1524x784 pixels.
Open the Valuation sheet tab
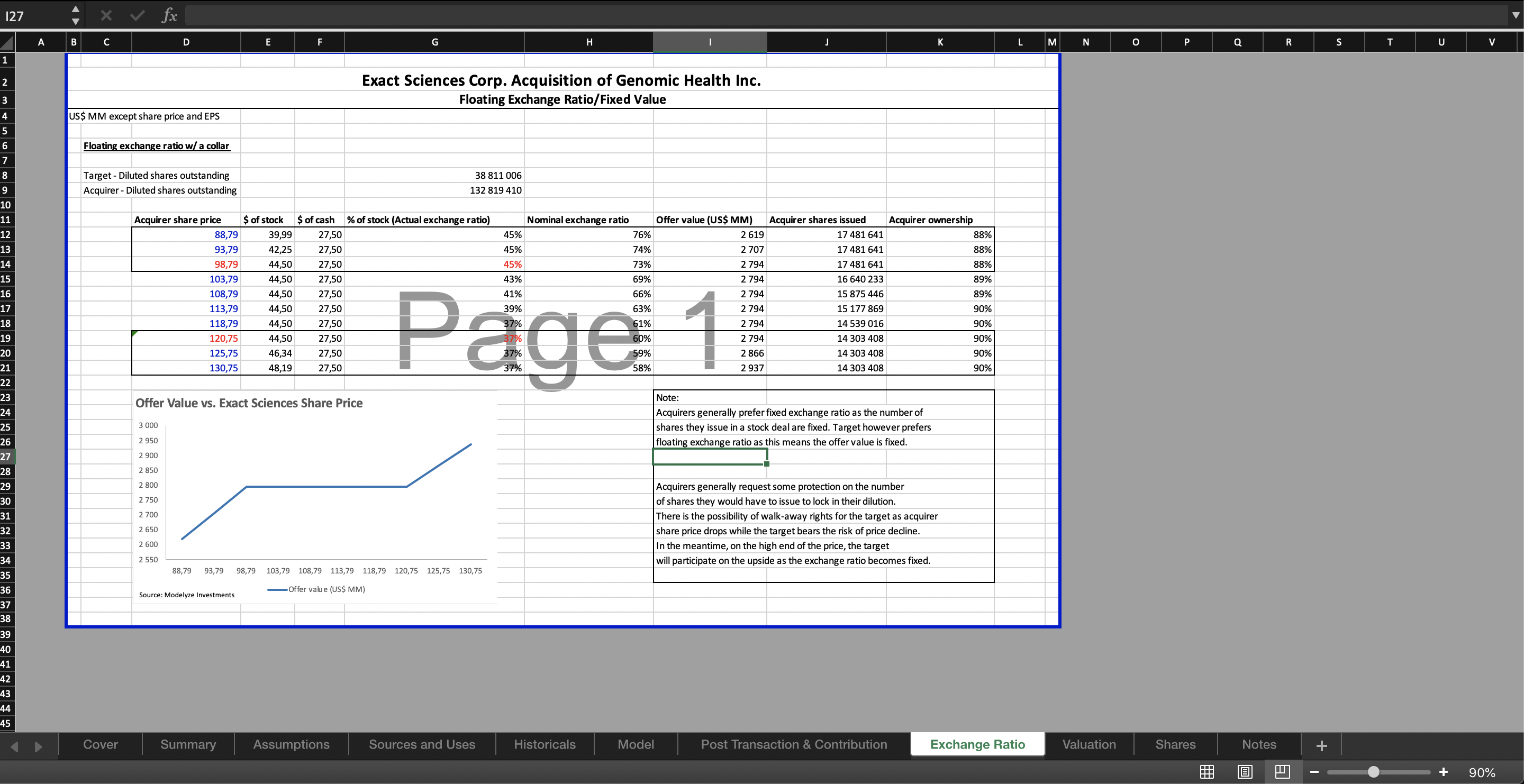click(x=1088, y=744)
